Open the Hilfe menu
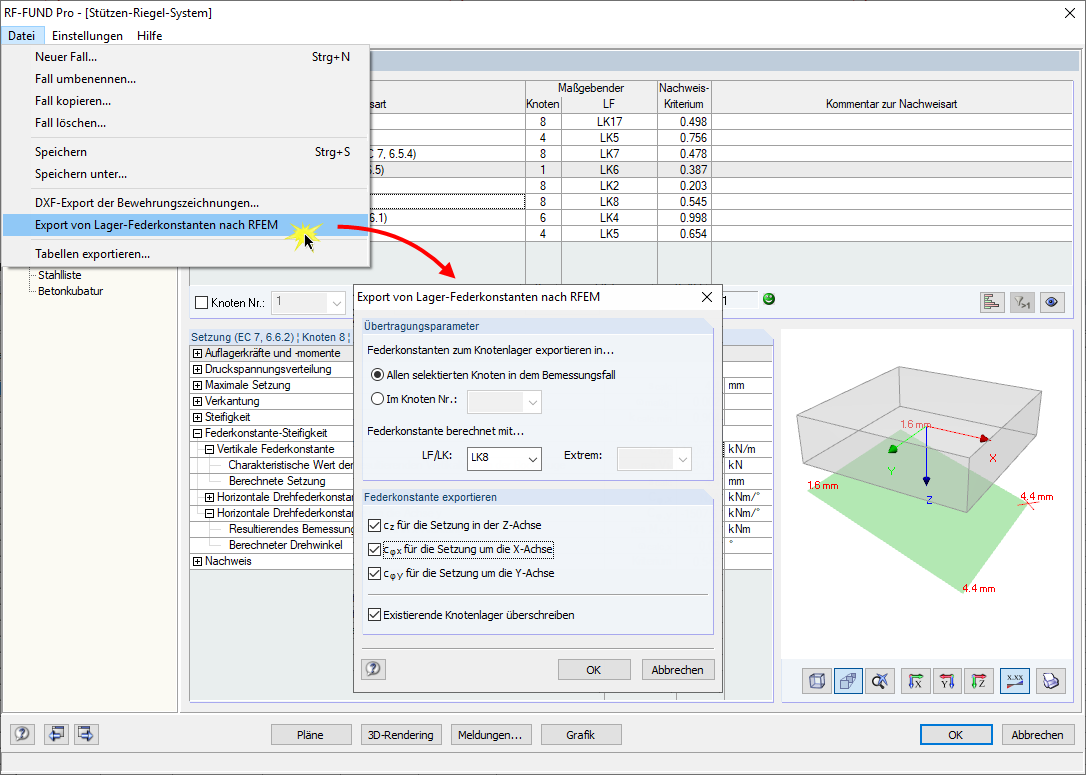 pos(150,35)
